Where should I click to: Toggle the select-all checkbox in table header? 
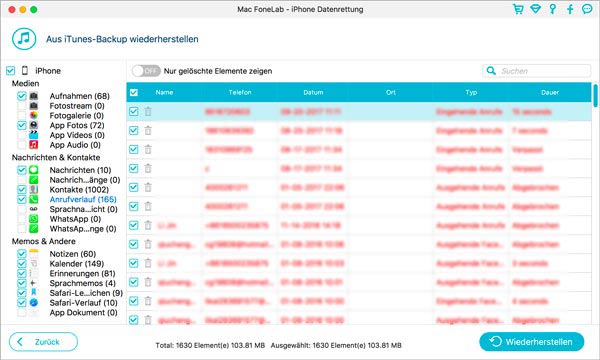(x=134, y=92)
